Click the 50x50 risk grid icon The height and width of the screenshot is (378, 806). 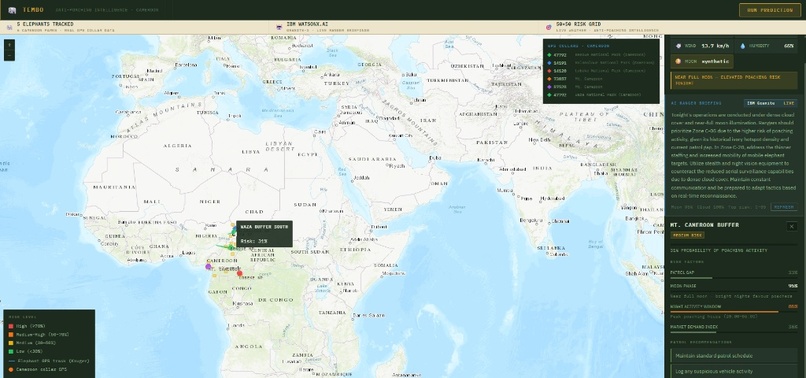click(x=549, y=27)
